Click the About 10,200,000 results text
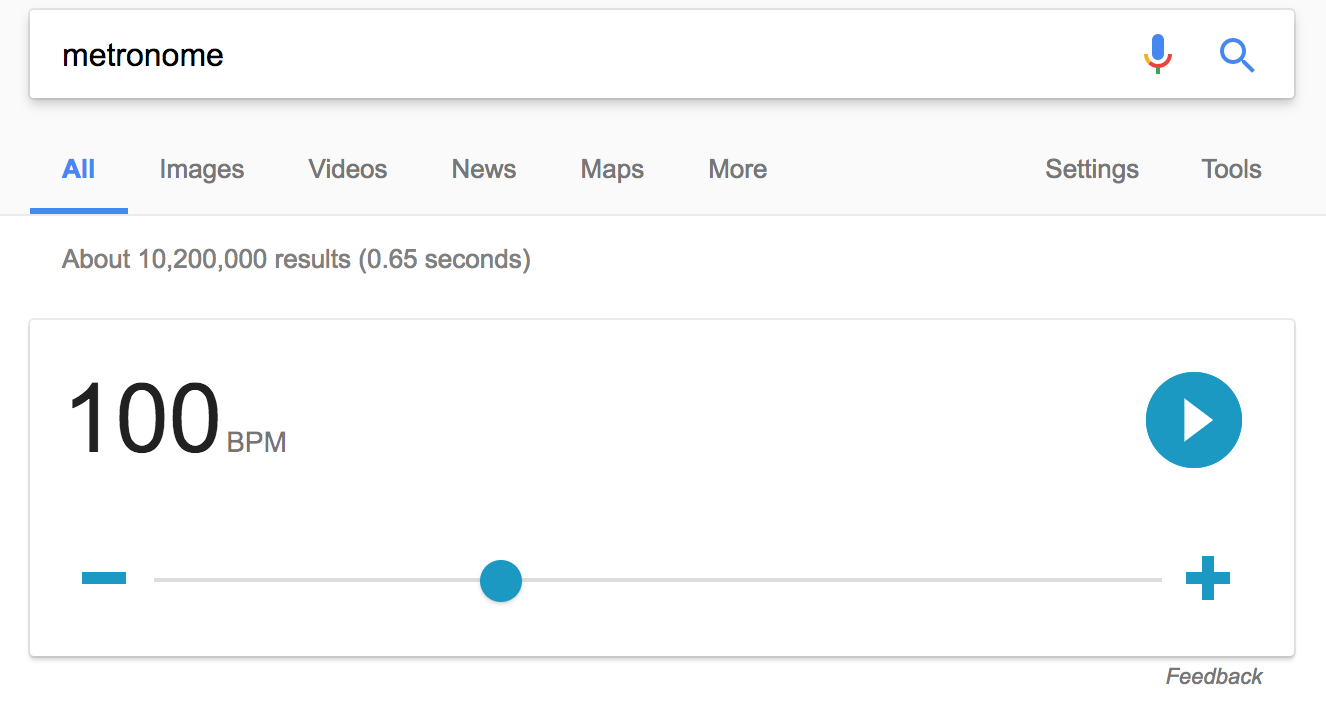1326x710 pixels. coord(296,260)
